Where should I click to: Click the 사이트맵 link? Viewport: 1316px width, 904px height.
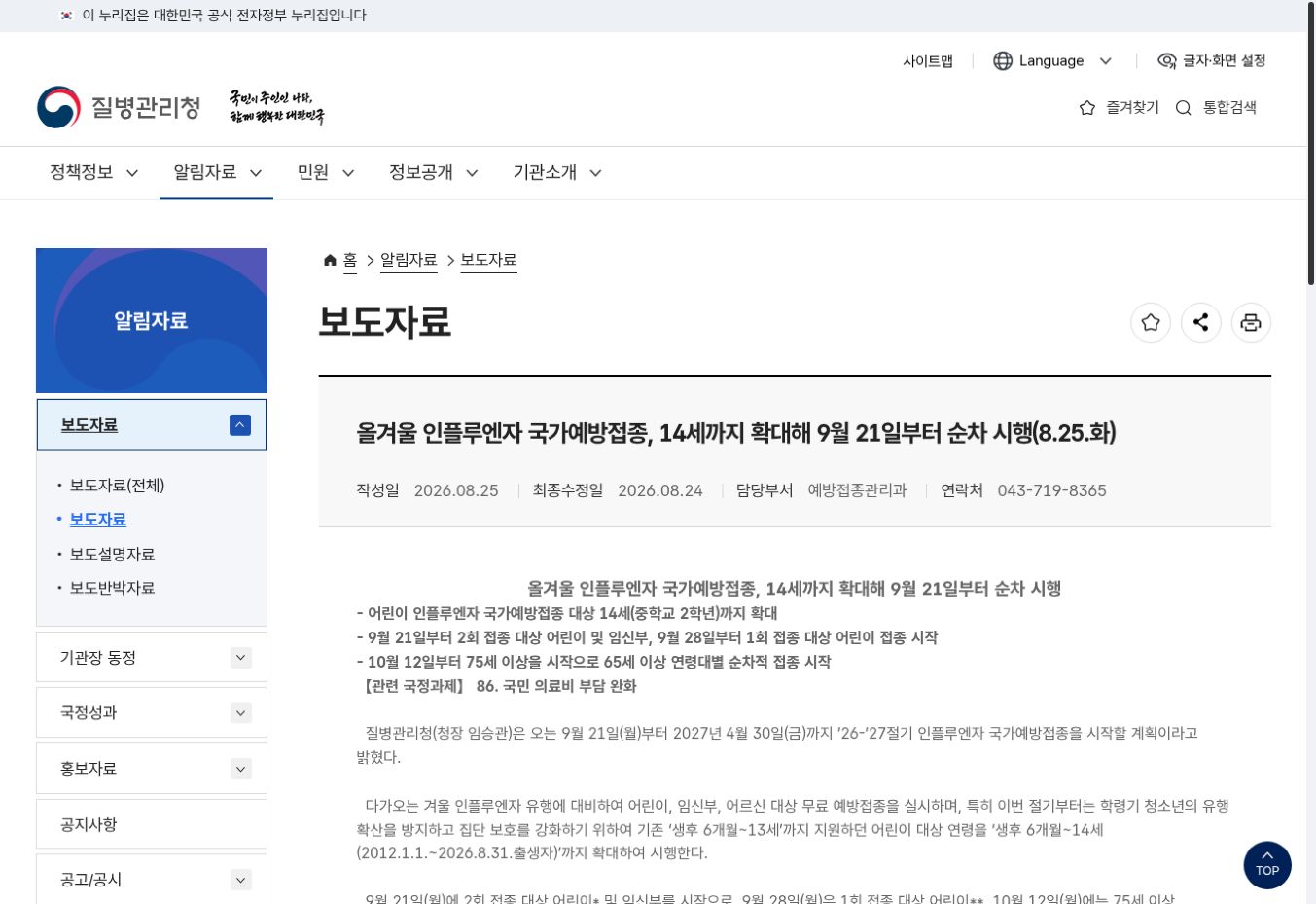point(928,60)
